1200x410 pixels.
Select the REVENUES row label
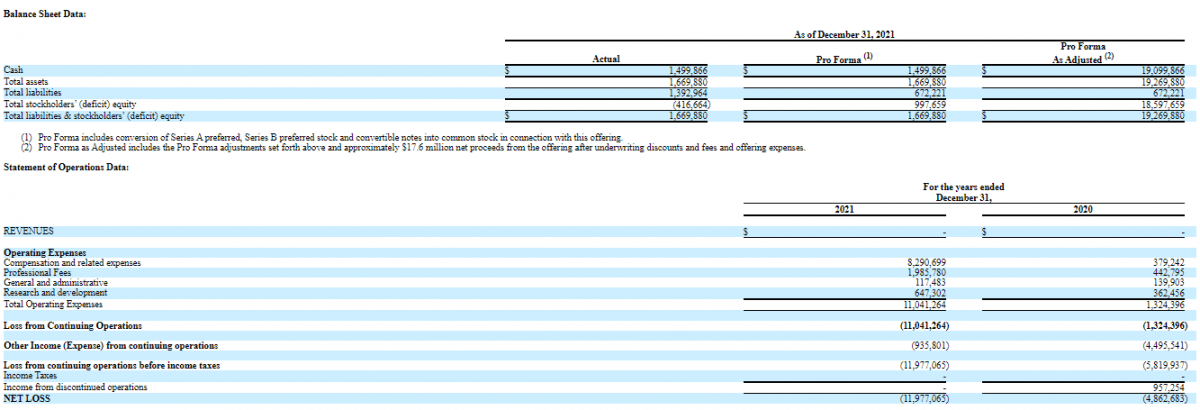pyautogui.click(x=29, y=231)
